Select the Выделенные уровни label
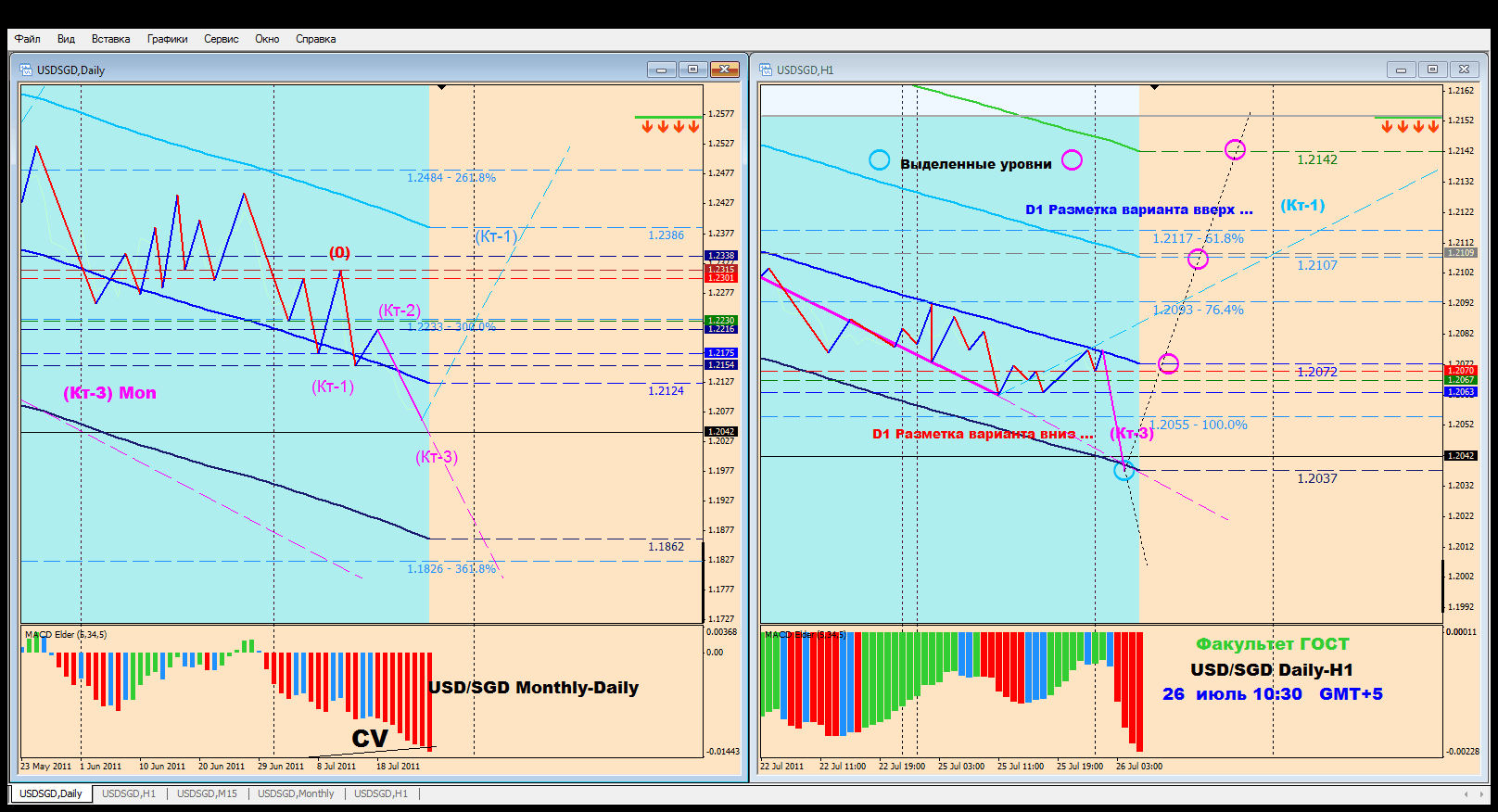This screenshot has height=812, width=1498. (976, 164)
